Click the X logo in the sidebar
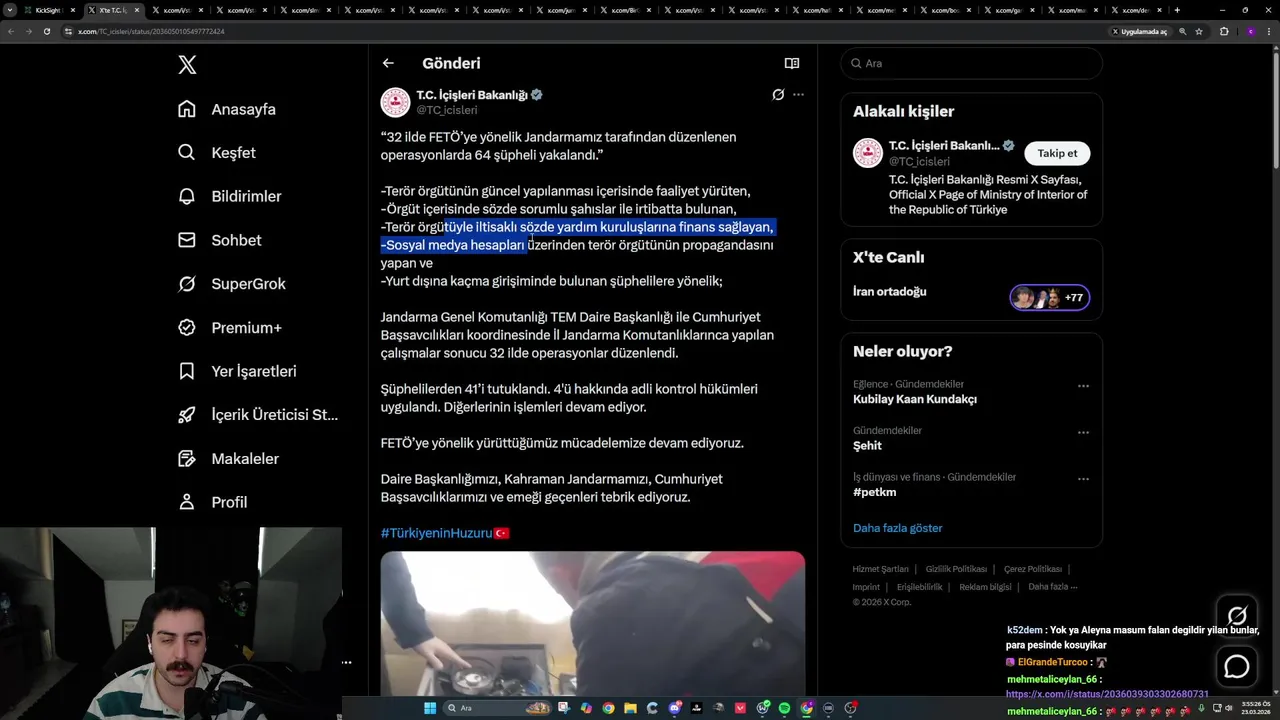 pos(187,65)
